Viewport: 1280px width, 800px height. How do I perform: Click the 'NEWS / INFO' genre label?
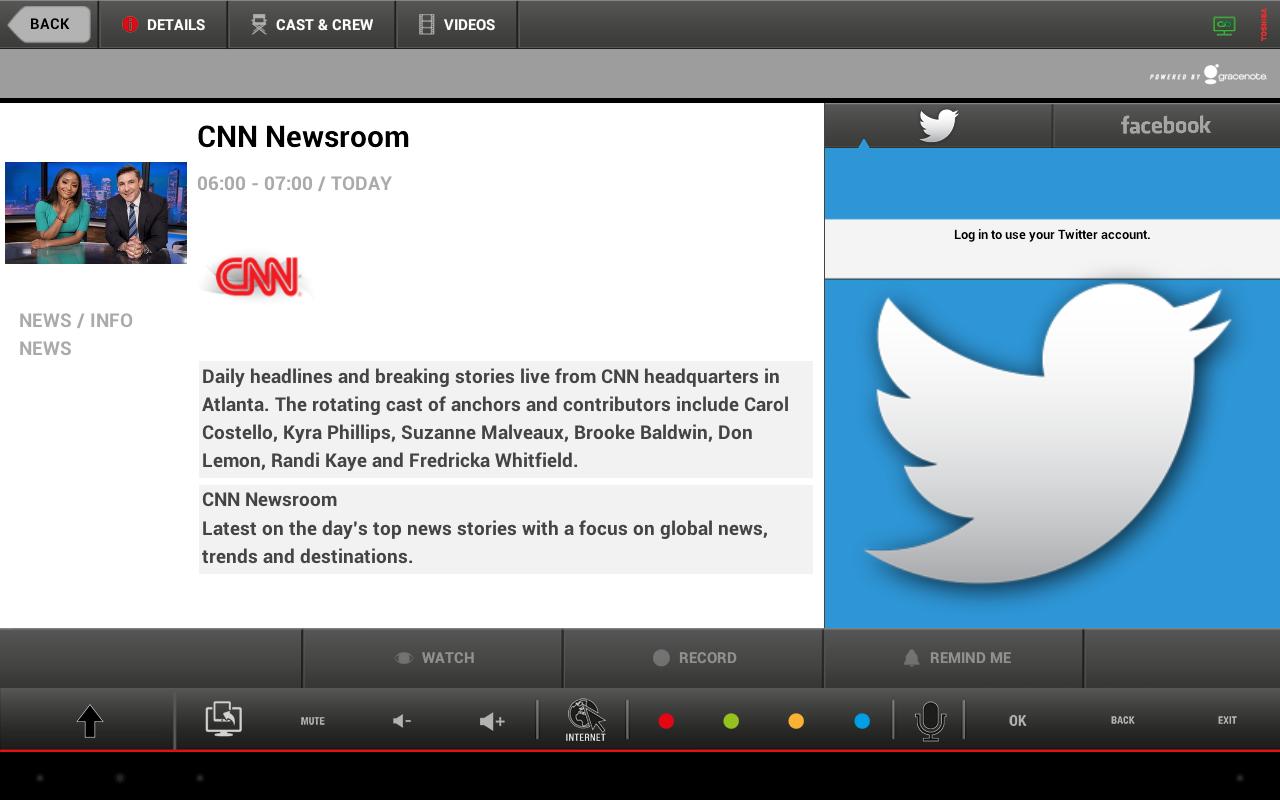tap(76, 320)
